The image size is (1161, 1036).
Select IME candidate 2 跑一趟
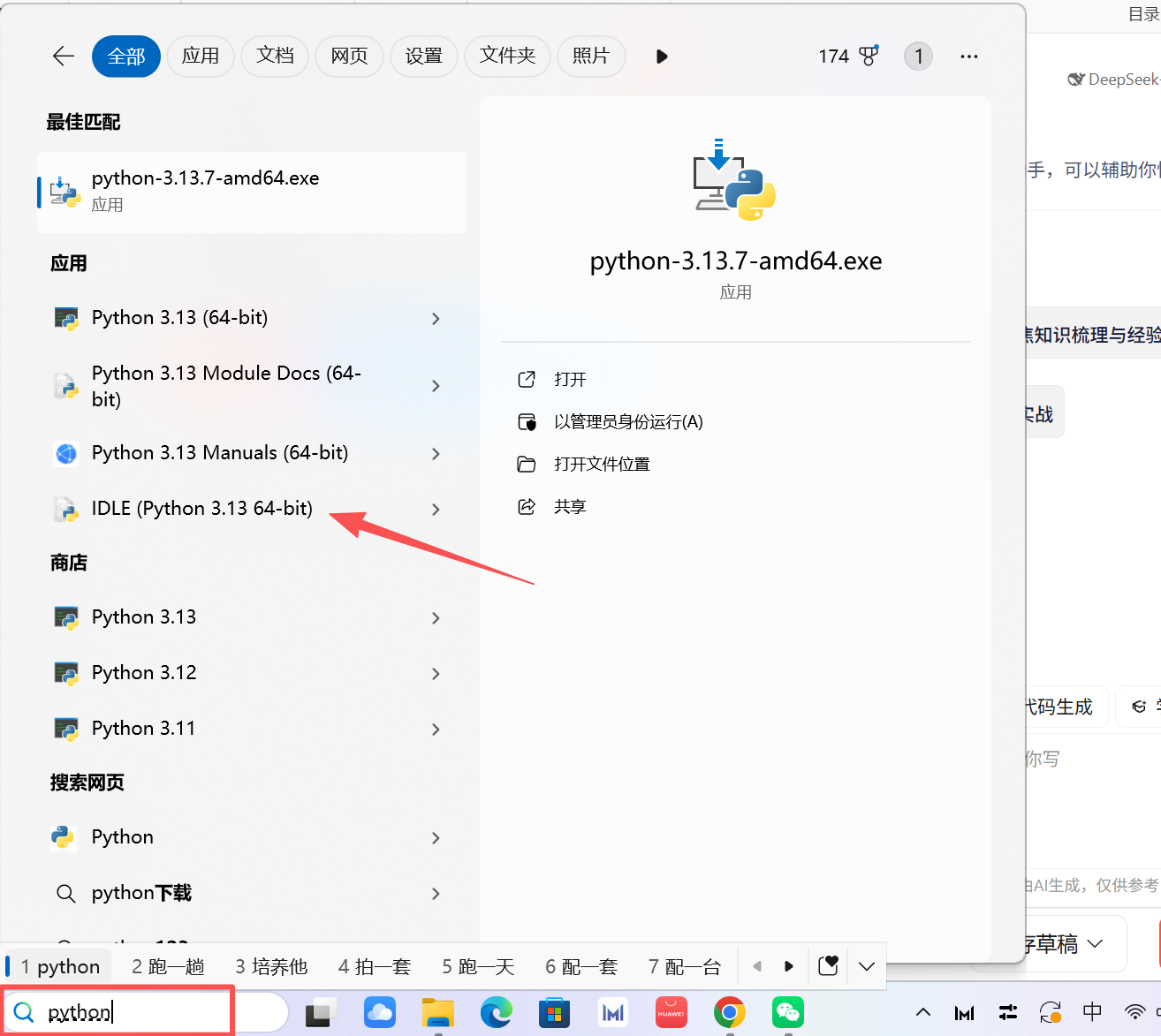(168, 967)
